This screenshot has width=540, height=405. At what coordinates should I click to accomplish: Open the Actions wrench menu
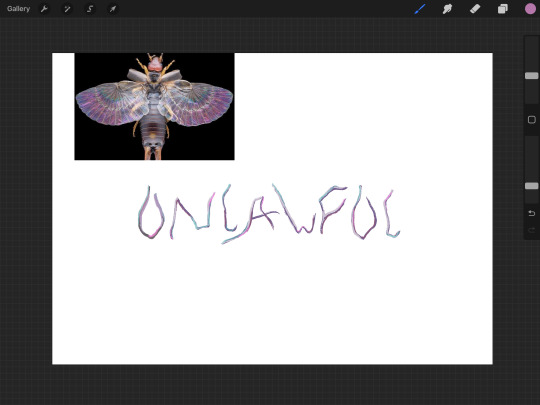44,9
